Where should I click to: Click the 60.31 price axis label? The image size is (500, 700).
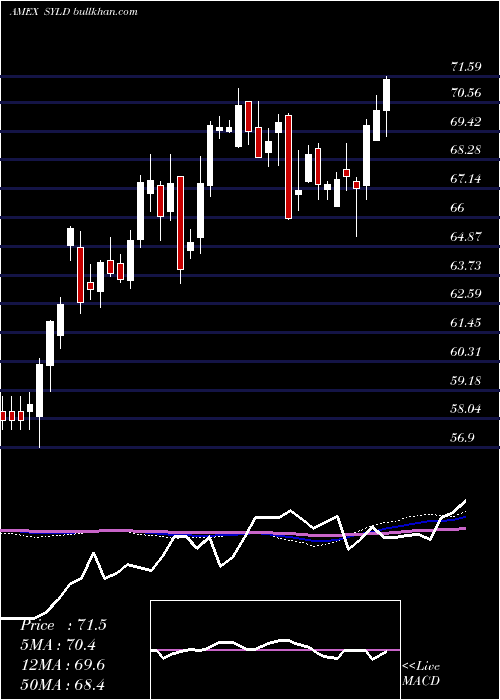[x=466, y=351]
